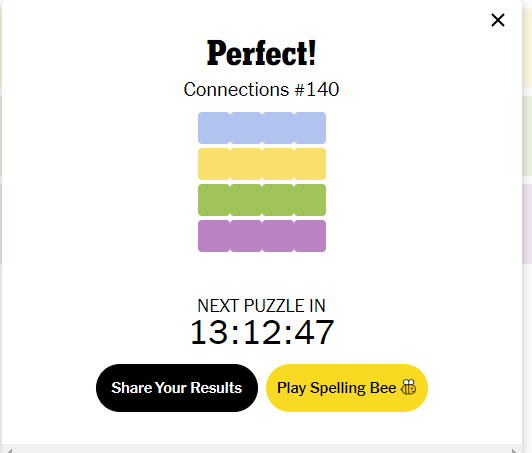
Task: Click the Perfect! heading text
Action: pyautogui.click(x=262, y=53)
